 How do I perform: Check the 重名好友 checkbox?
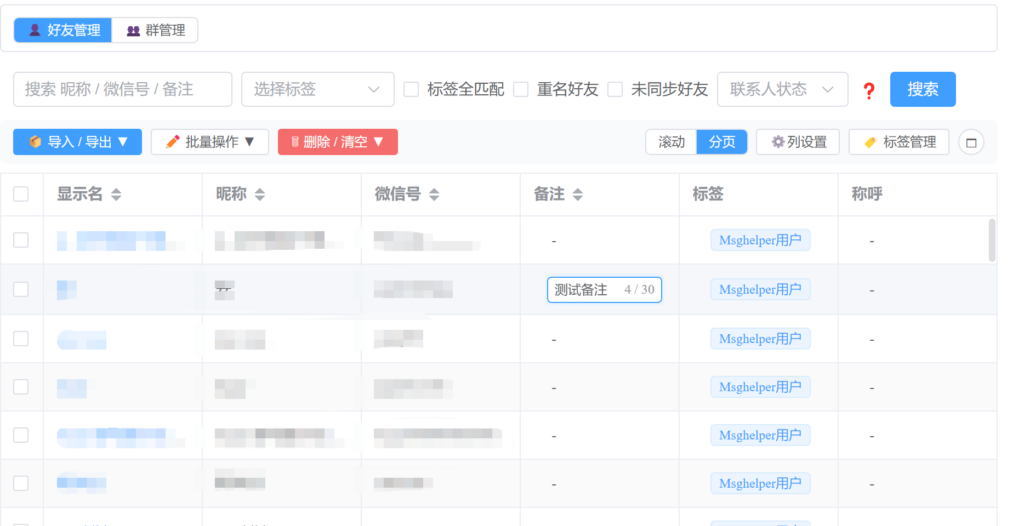(521, 89)
